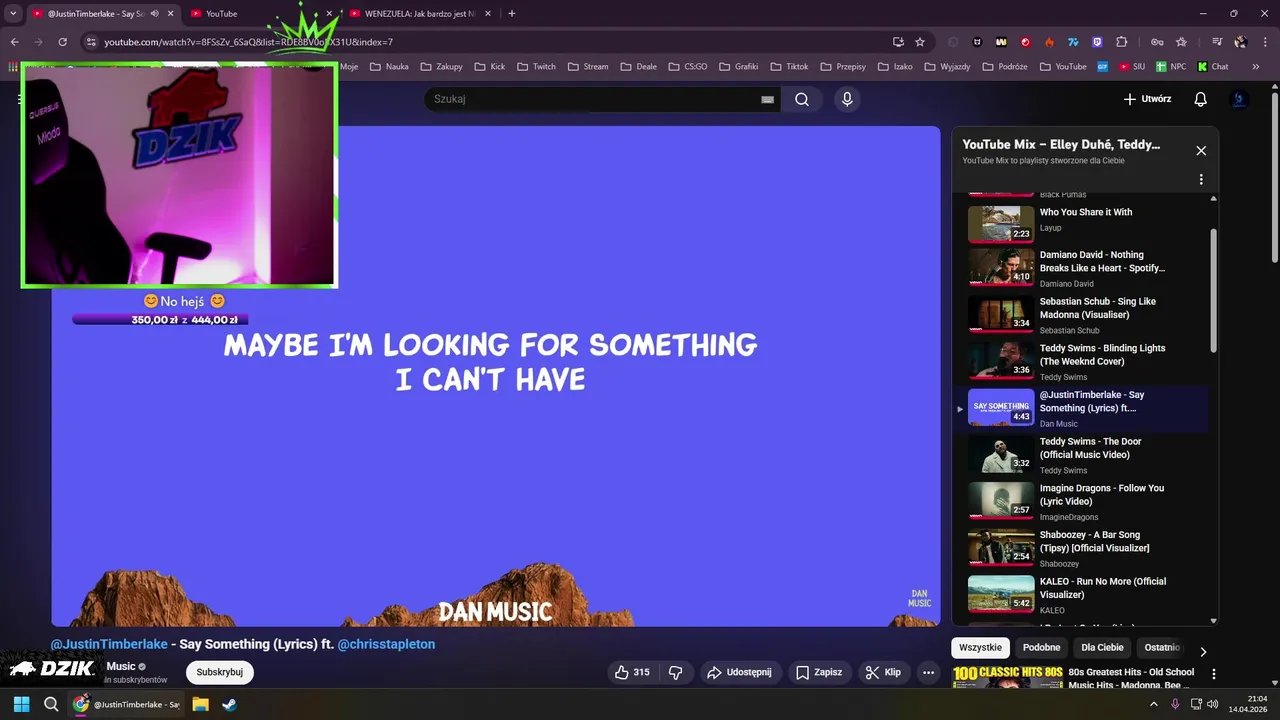This screenshot has width=1280, height=720.
Task: Show hidden system tray icons
Action: [1154, 704]
